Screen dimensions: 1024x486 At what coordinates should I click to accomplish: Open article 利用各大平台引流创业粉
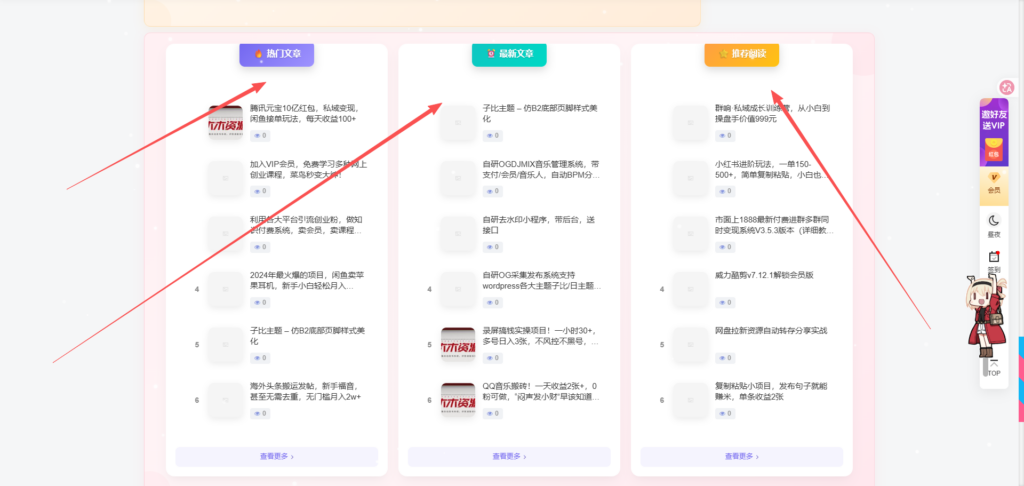(x=306, y=225)
